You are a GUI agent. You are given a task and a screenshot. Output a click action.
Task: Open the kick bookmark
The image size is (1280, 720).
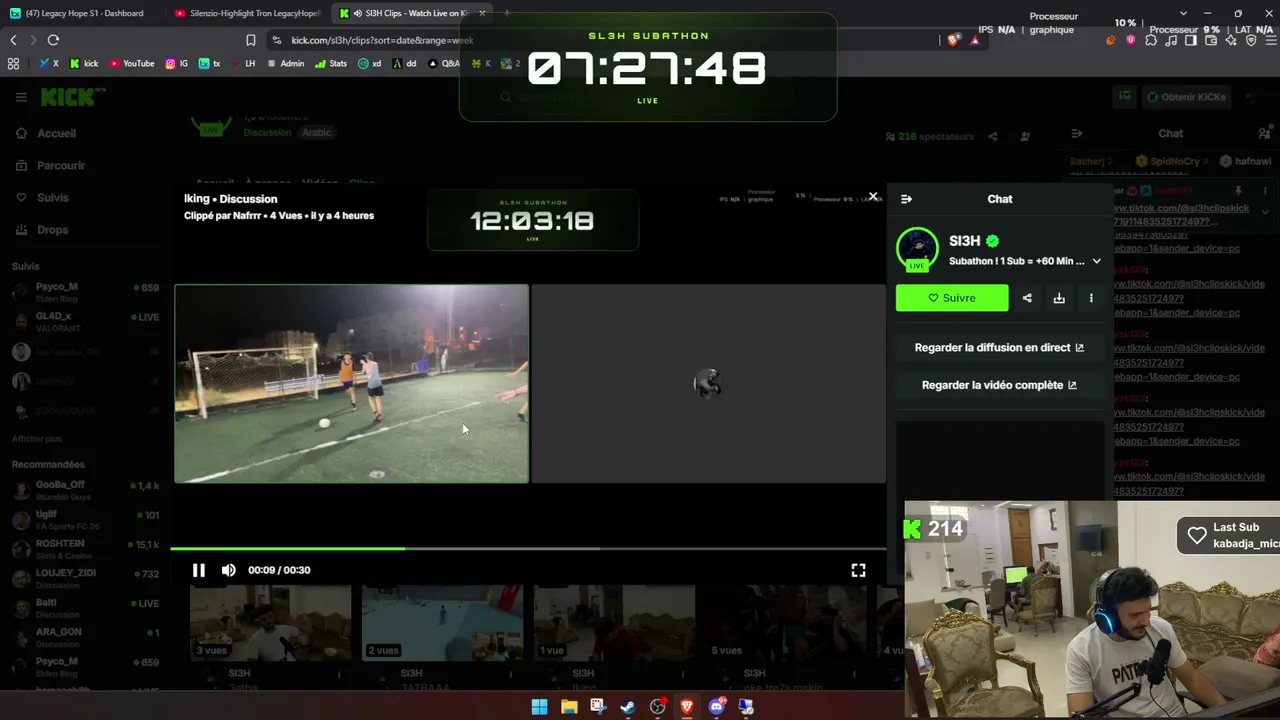pos(84,63)
